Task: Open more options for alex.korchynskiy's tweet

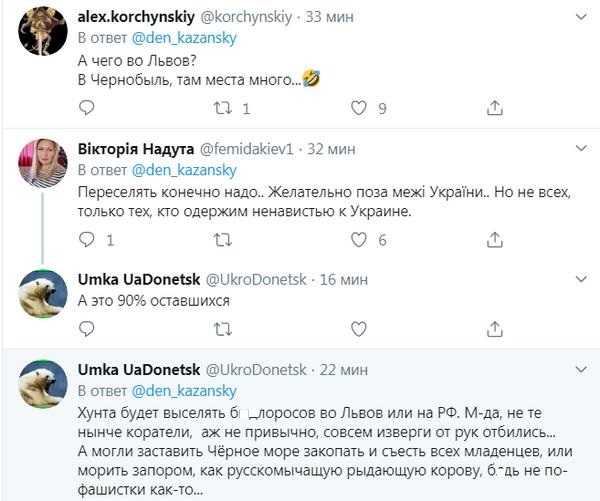Action: (581, 17)
